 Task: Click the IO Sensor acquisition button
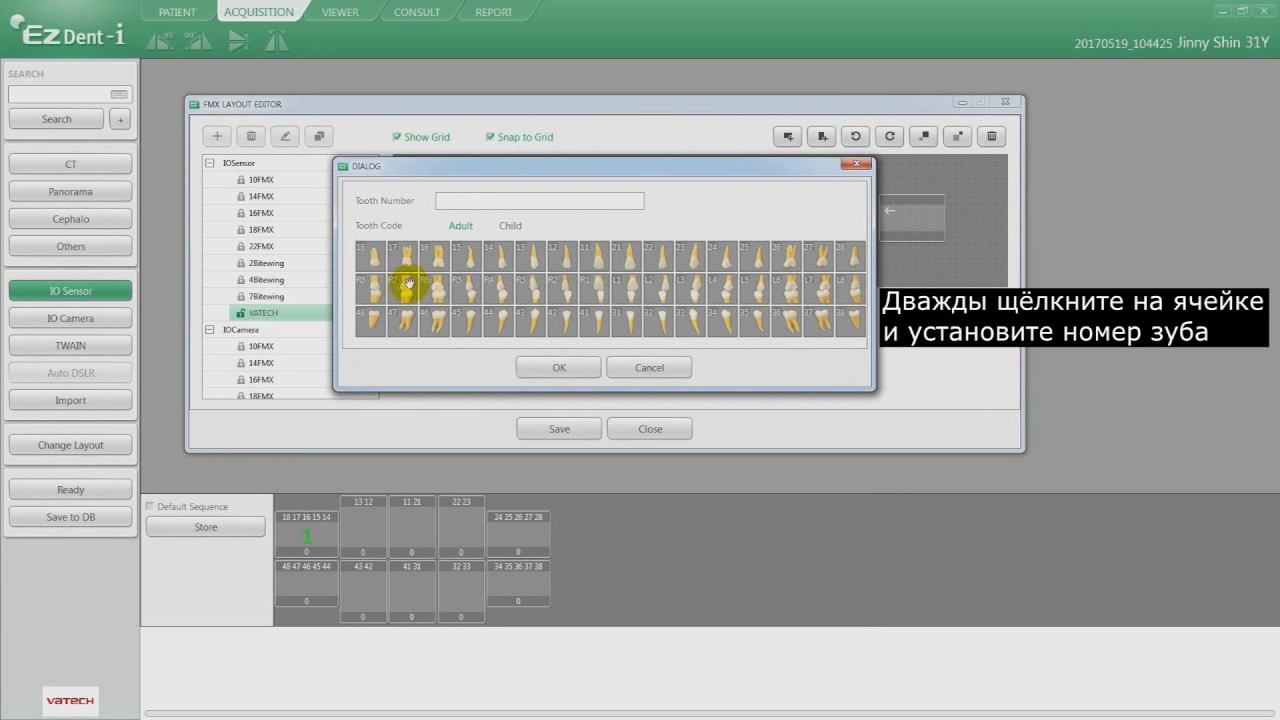(x=70, y=291)
